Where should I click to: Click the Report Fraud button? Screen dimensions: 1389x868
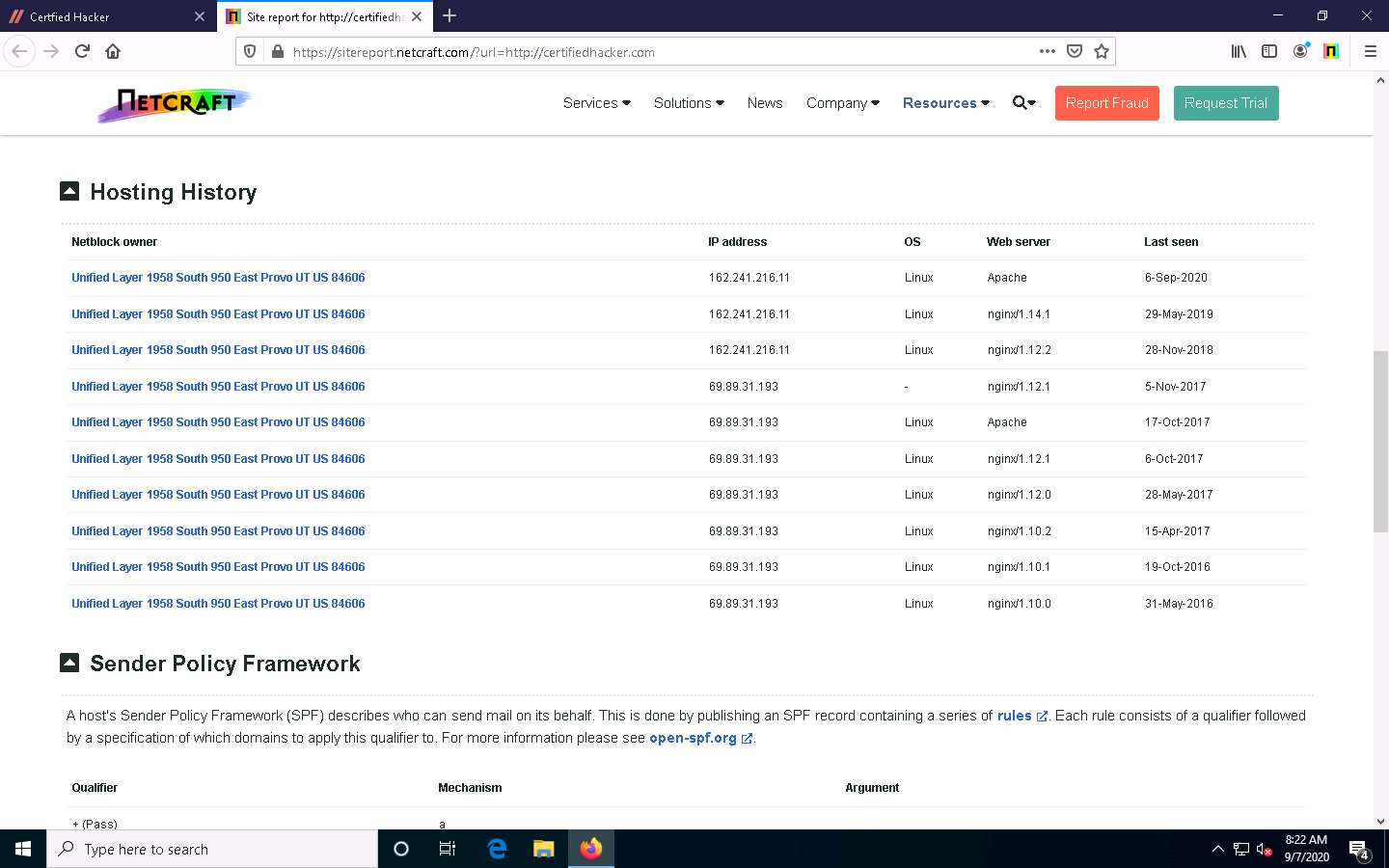tap(1107, 103)
